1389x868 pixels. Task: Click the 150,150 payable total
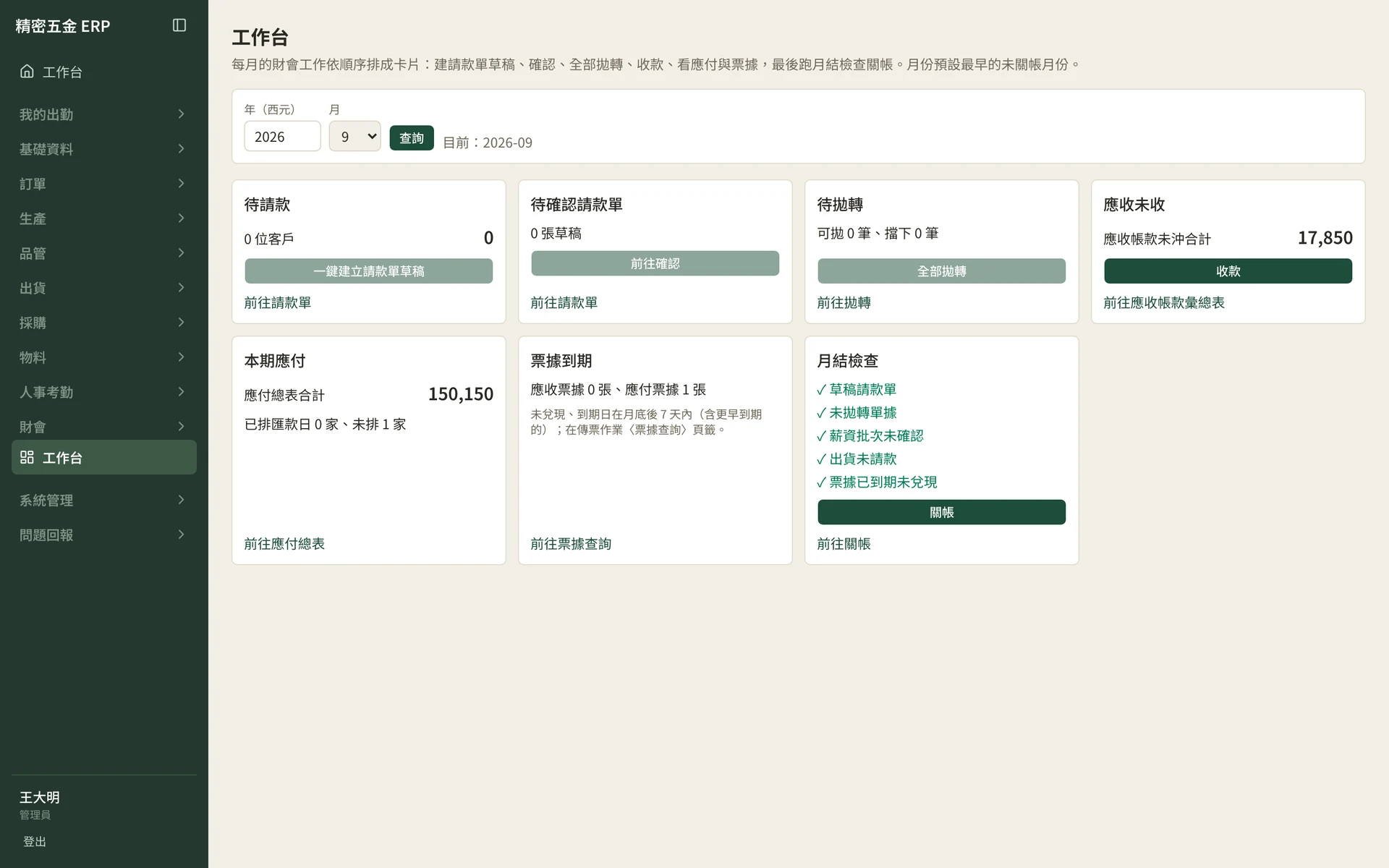pos(461,394)
